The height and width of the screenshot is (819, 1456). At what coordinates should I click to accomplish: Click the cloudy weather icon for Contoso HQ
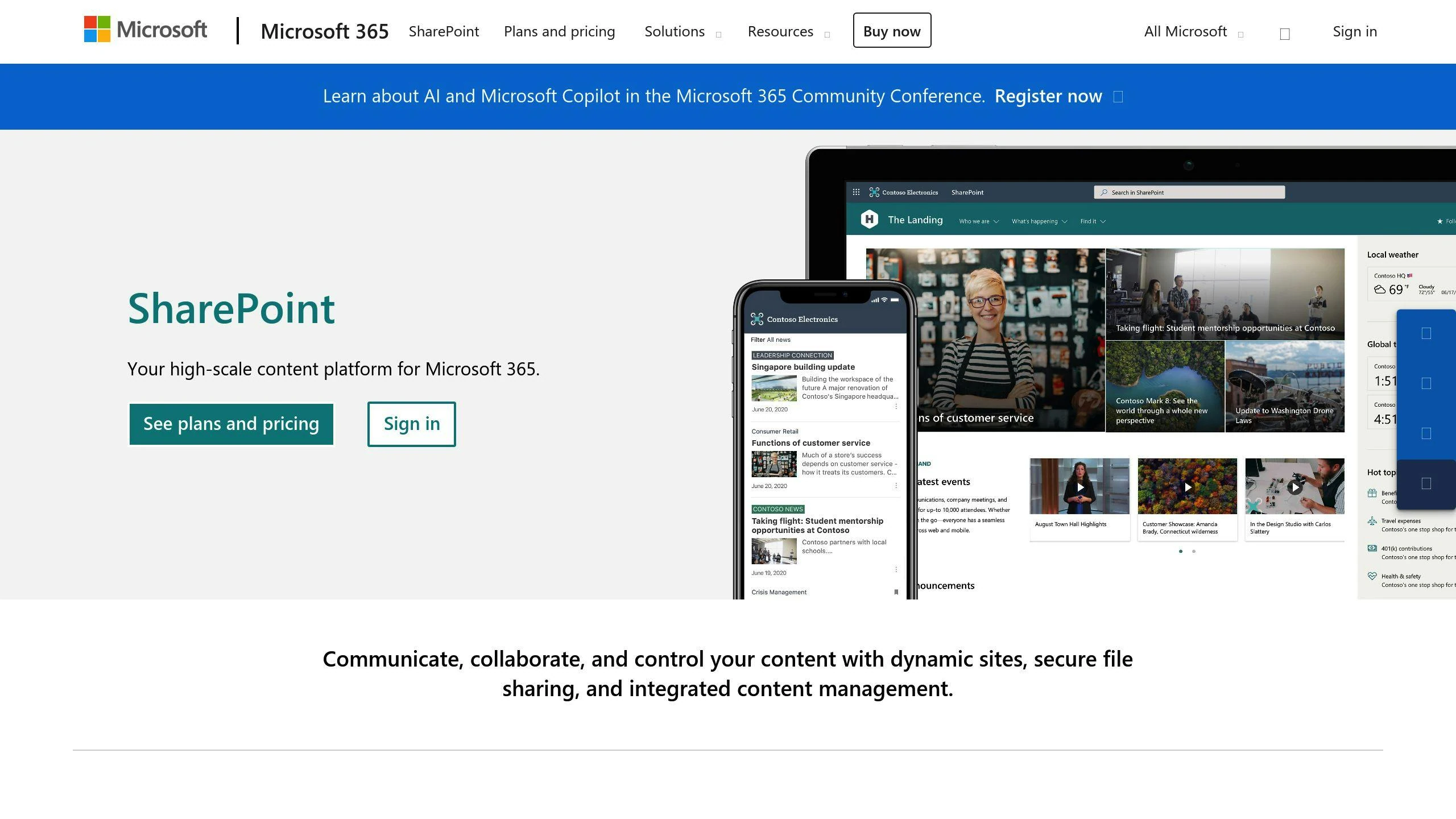[x=1379, y=289]
